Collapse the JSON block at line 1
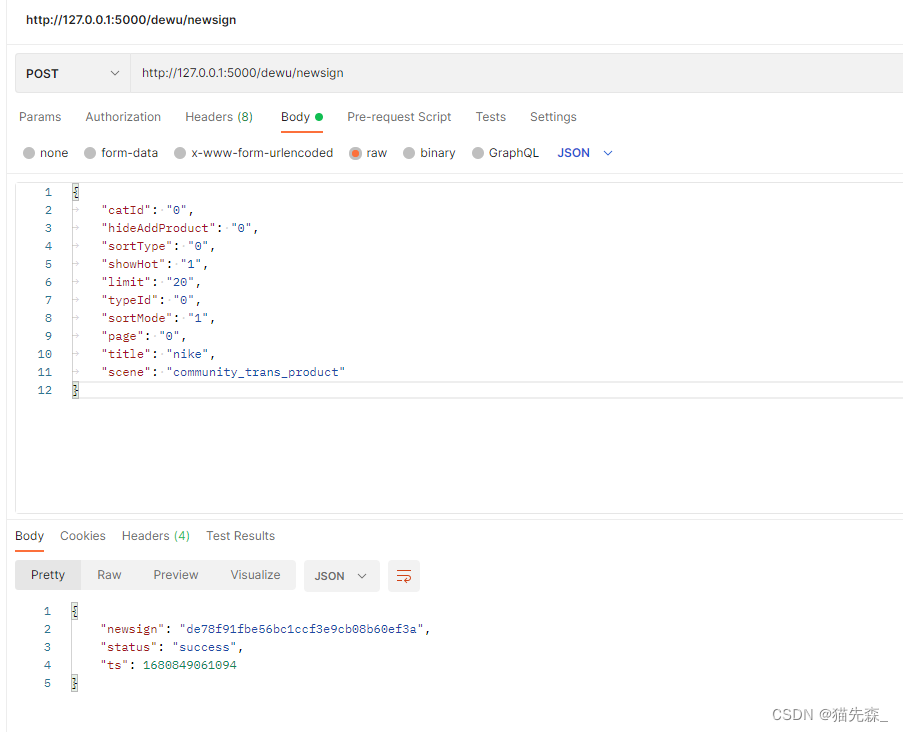The image size is (903, 732). coord(75,190)
